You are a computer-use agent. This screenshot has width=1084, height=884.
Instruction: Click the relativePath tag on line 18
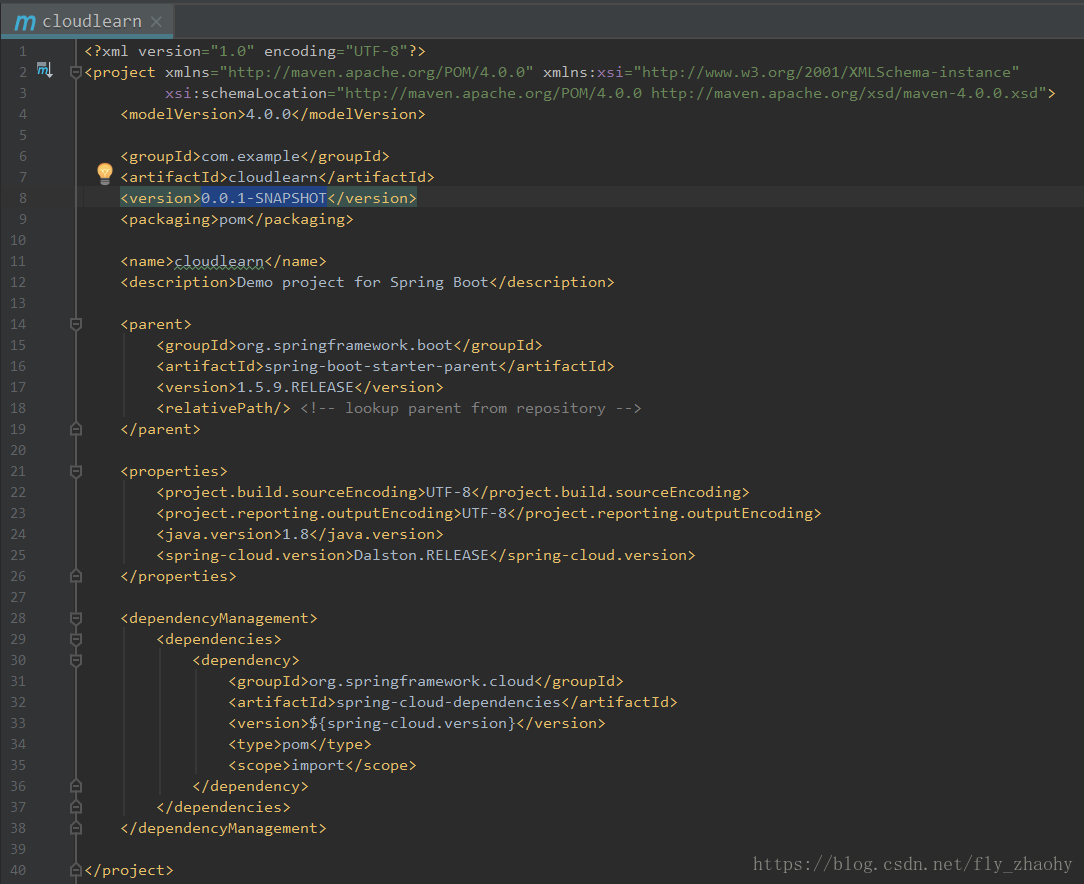coord(223,408)
